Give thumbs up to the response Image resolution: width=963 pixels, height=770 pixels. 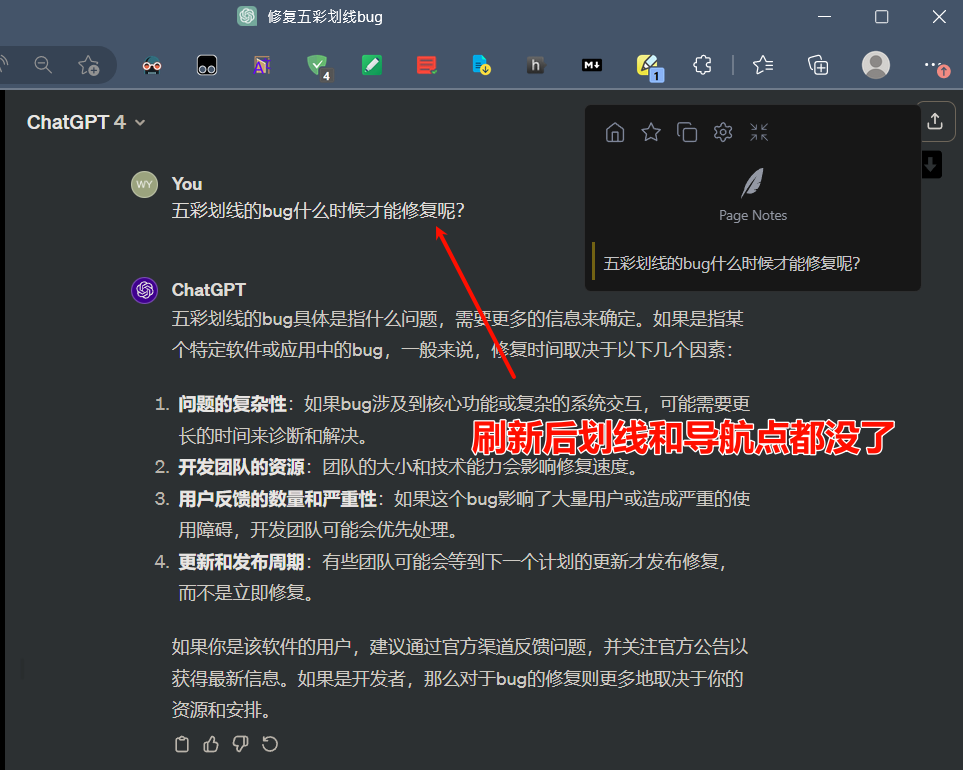[x=211, y=744]
